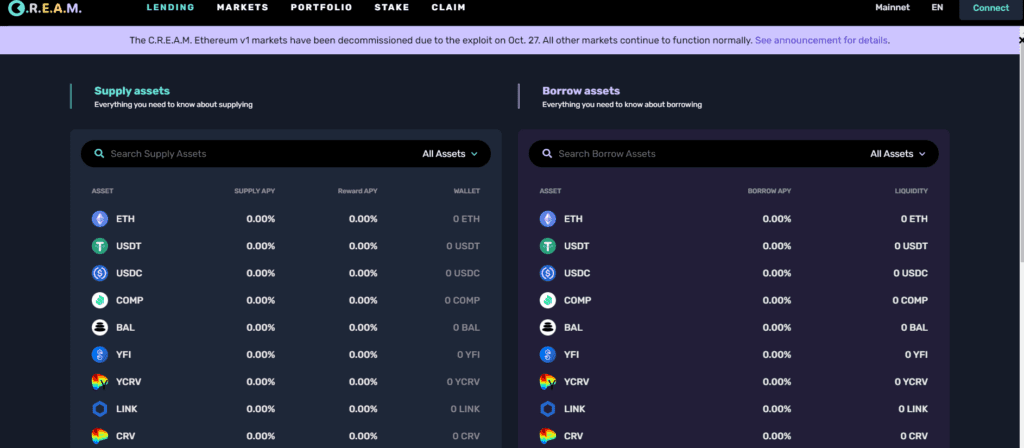Click 'Everything you need to know about supplying'
This screenshot has height=448, width=1024.
click(173, 104)
